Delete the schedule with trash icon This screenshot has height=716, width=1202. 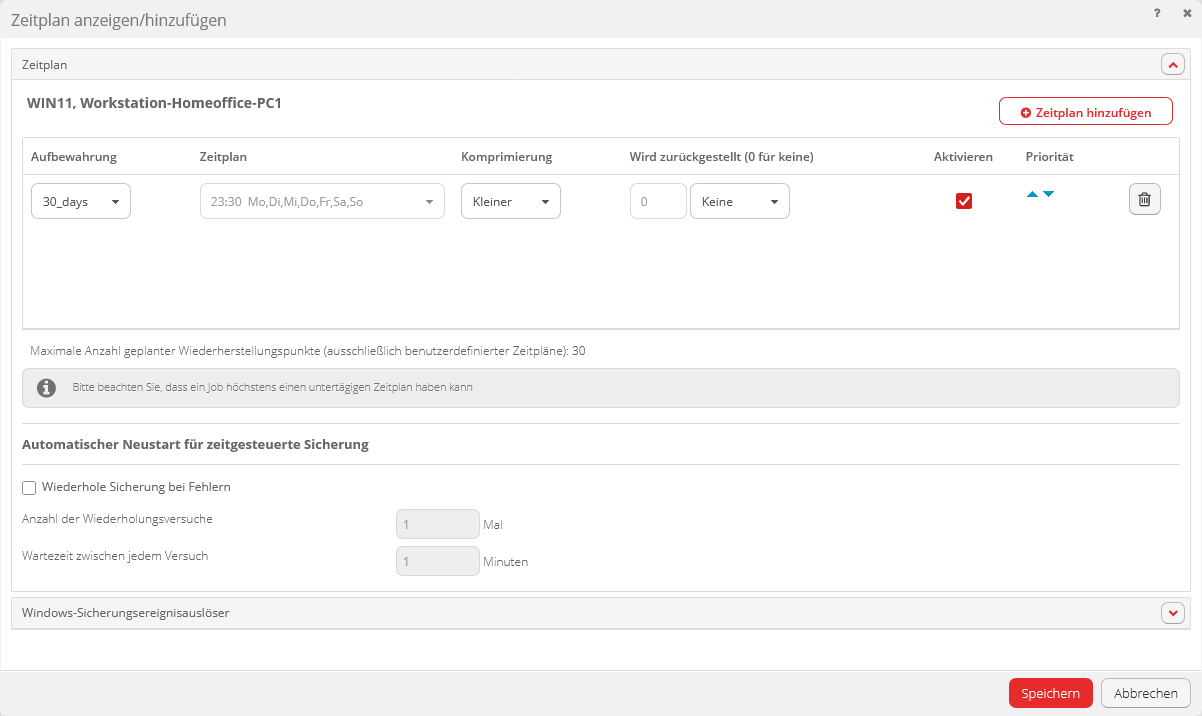(x=1144, y=200)
